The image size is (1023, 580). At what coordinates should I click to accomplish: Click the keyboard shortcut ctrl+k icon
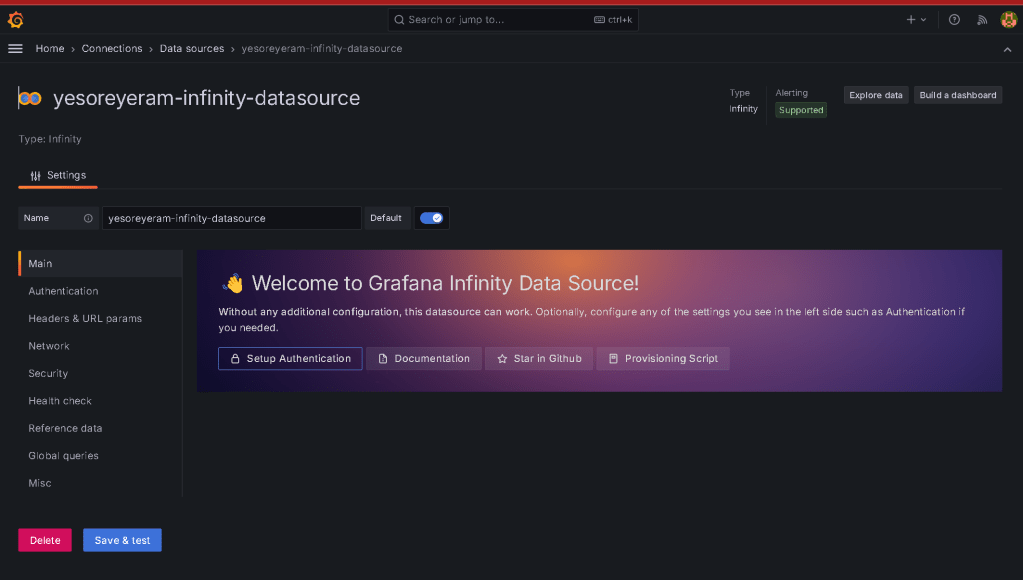click(x=599, y=20)
